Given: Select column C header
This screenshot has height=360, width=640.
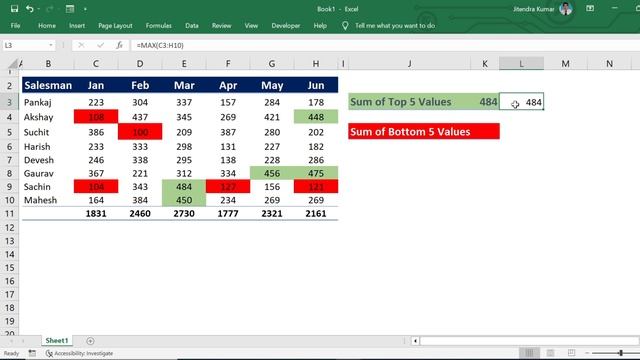Looking at the screenshot, I should pyautogui.click(x=96, y=64).
